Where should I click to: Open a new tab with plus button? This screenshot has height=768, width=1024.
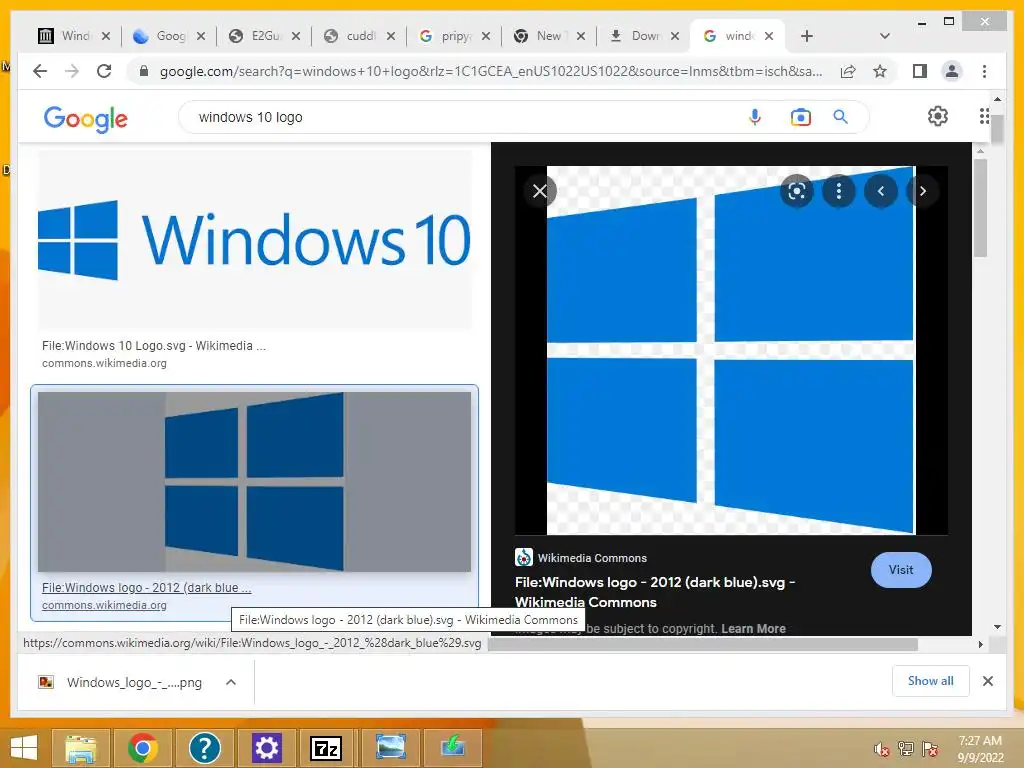click(807, 36)
